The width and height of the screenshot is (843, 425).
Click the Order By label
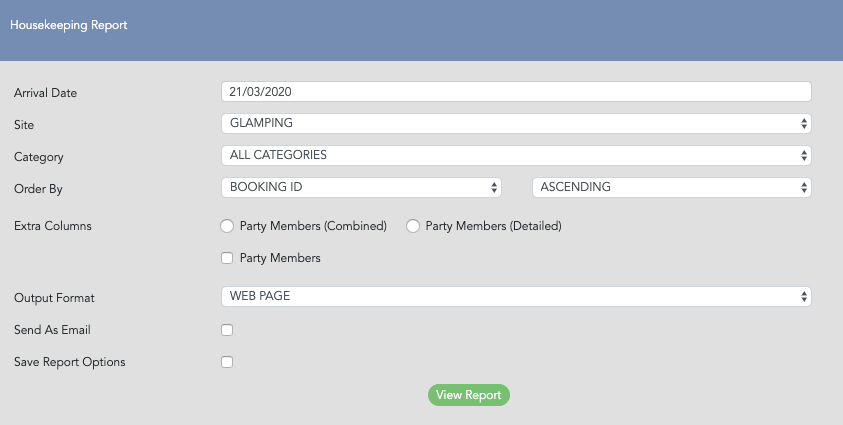38,189
